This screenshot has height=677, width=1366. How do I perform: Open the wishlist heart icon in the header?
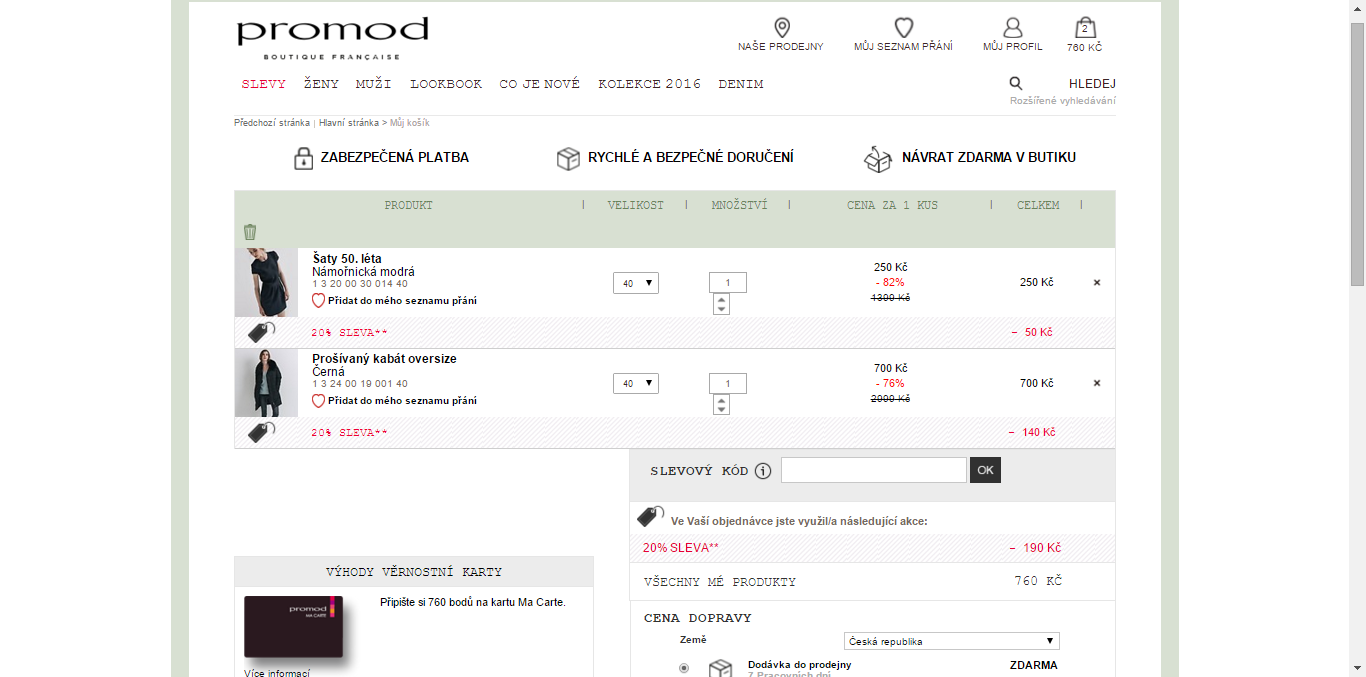coord(904,28)
